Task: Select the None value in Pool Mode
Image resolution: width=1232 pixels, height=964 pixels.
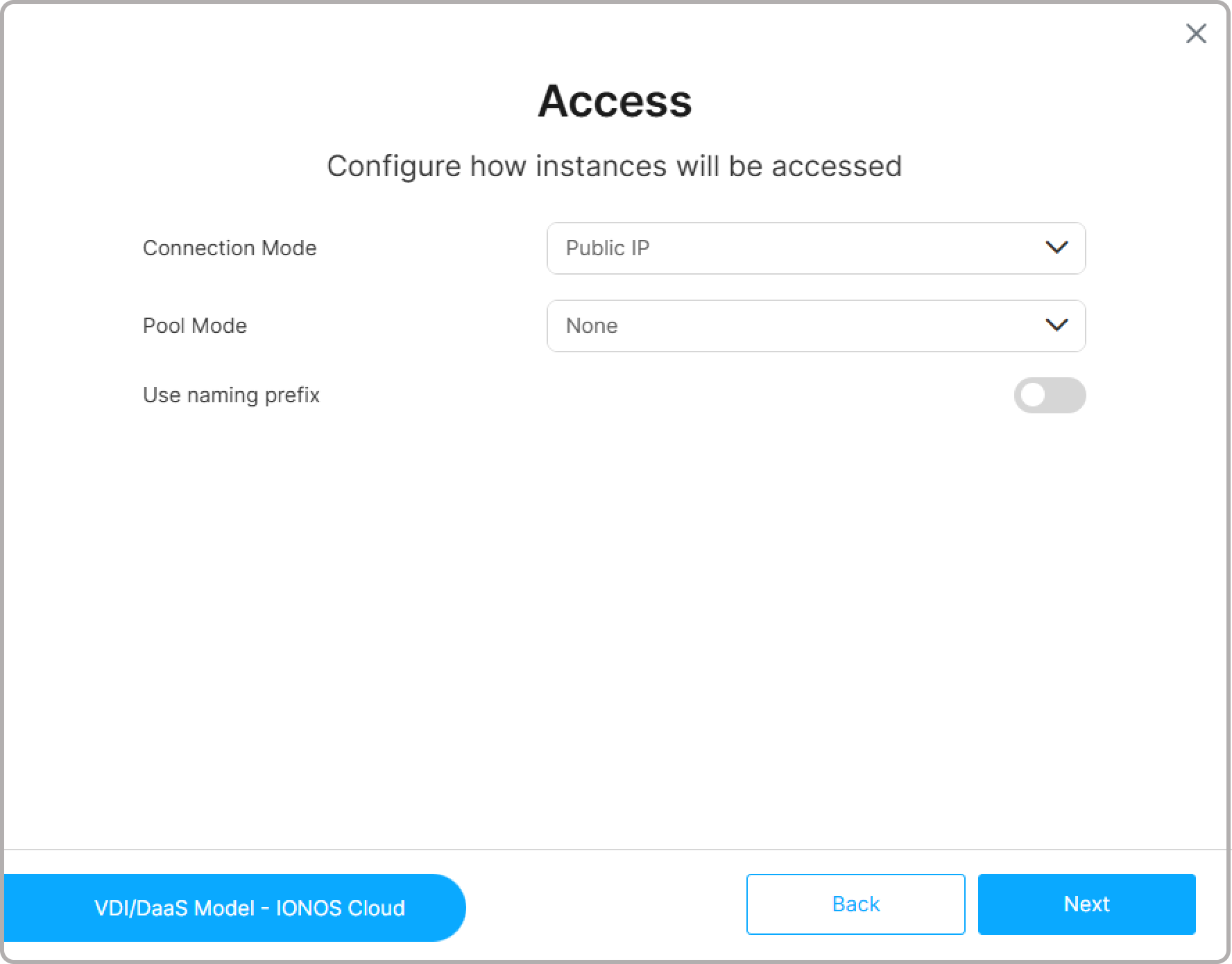Action: coord(592,326)
